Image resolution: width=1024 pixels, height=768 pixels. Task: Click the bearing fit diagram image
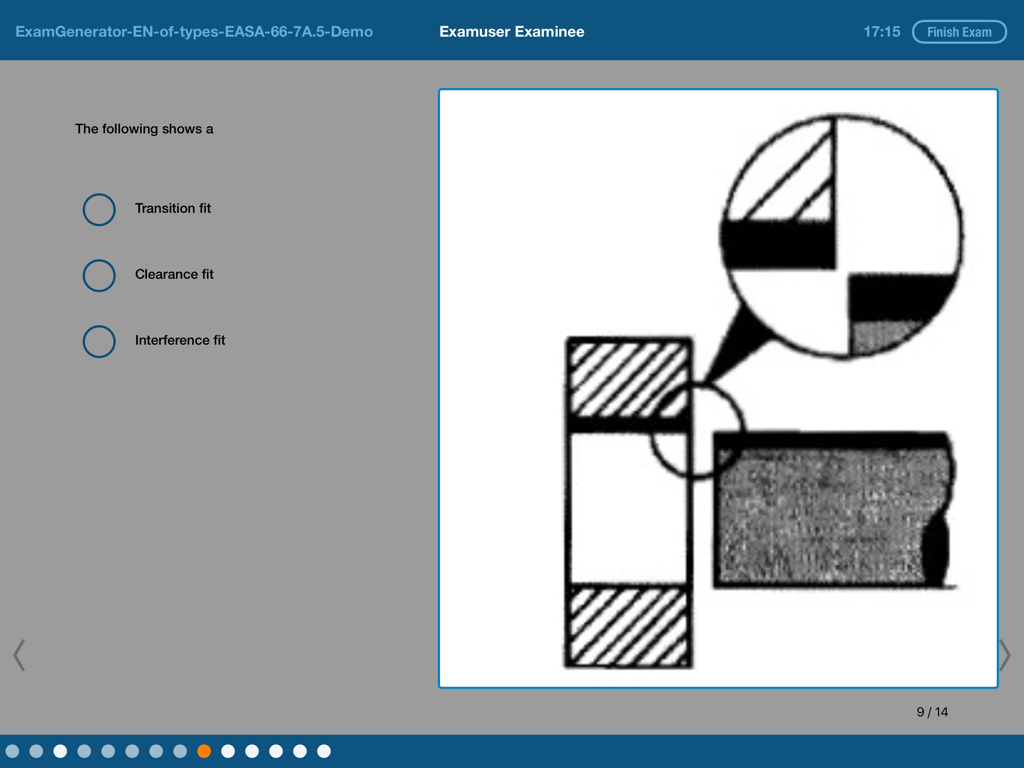[717, 388]
